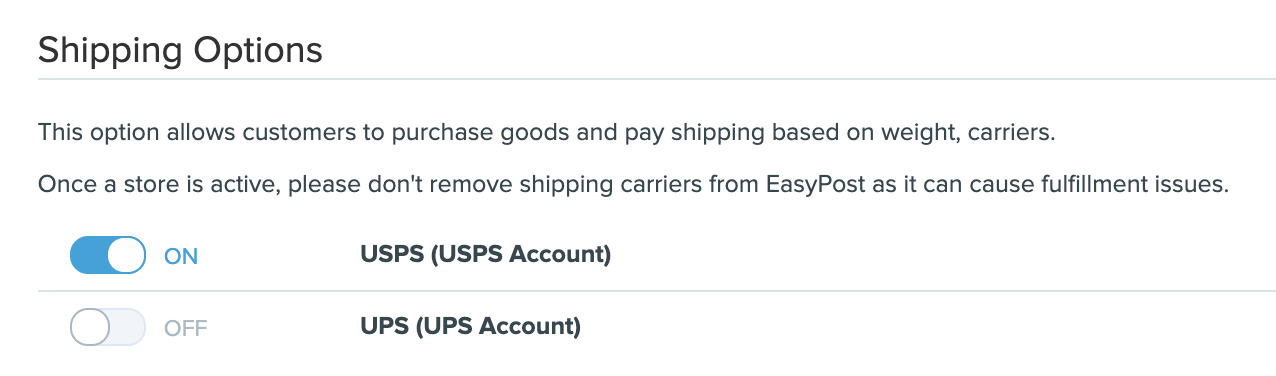Click the gray OFF label beside UPS

(x=185, y=328)
